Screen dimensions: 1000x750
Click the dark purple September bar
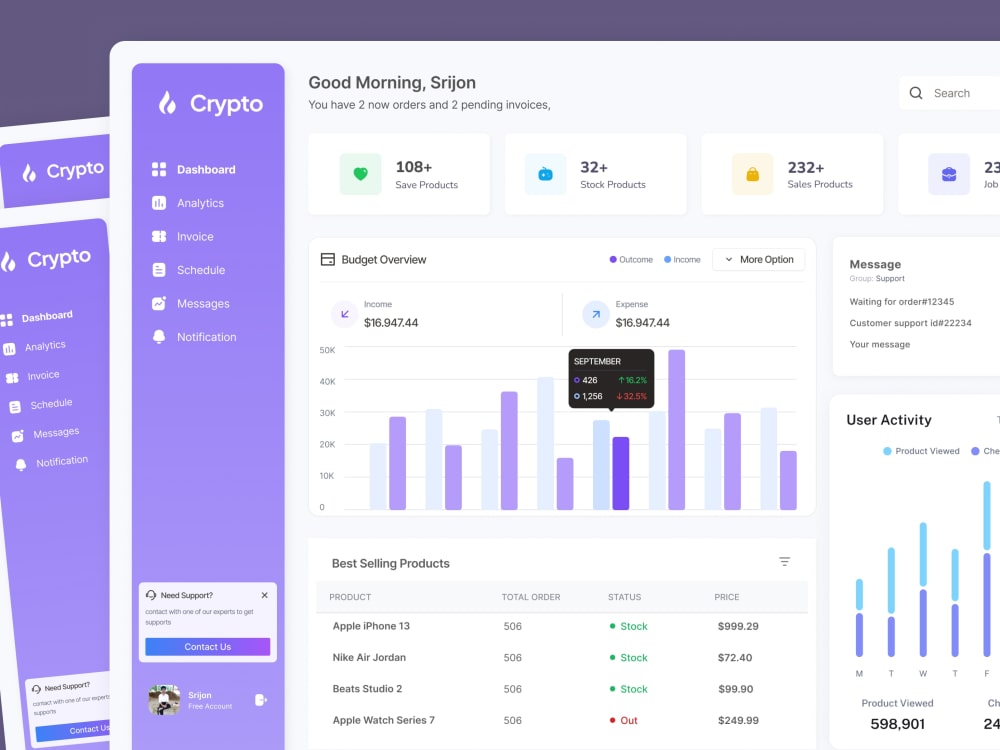[621, 473]
